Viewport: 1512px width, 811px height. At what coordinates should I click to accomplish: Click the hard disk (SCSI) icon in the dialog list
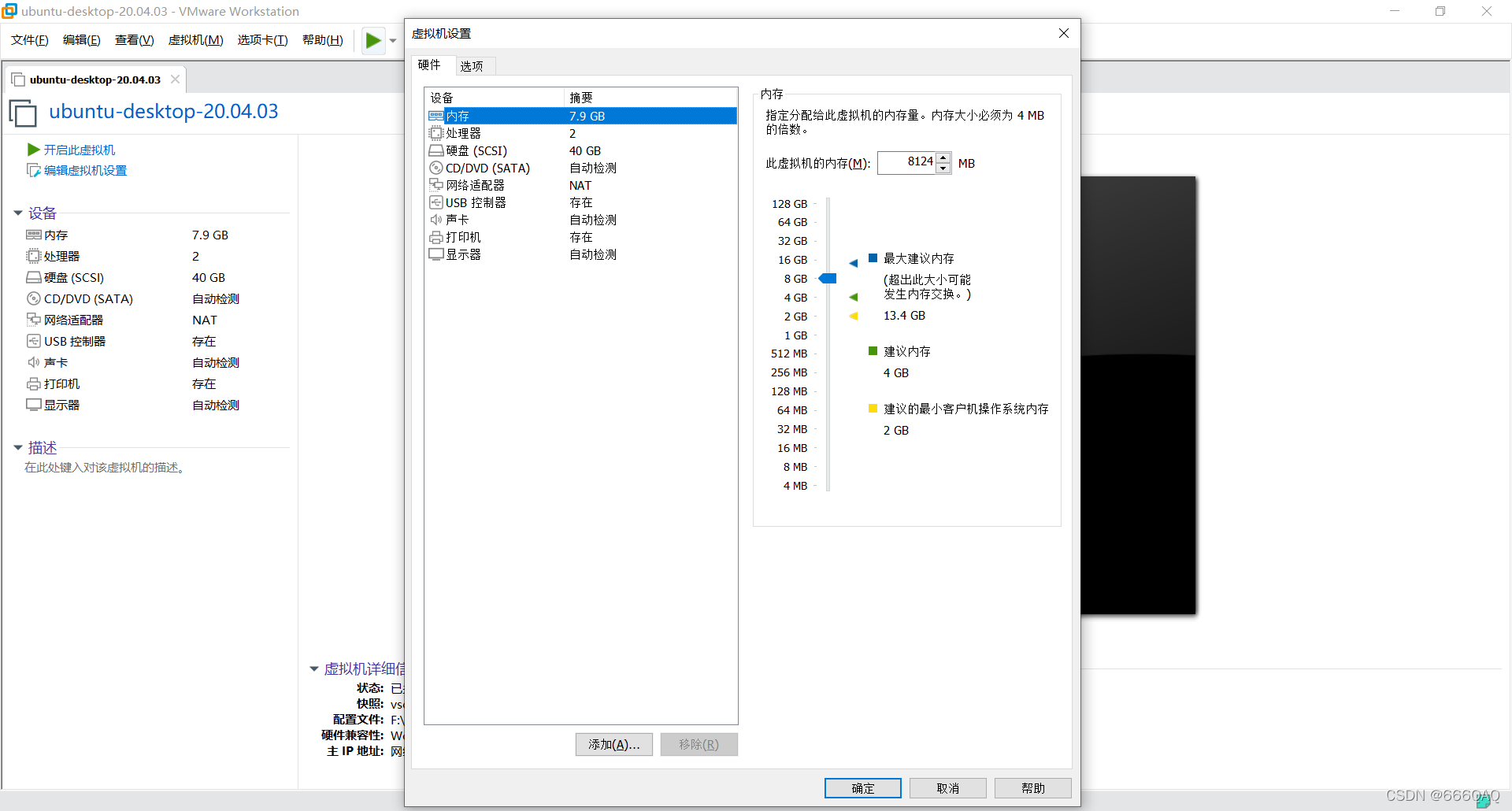click(436, 150)
